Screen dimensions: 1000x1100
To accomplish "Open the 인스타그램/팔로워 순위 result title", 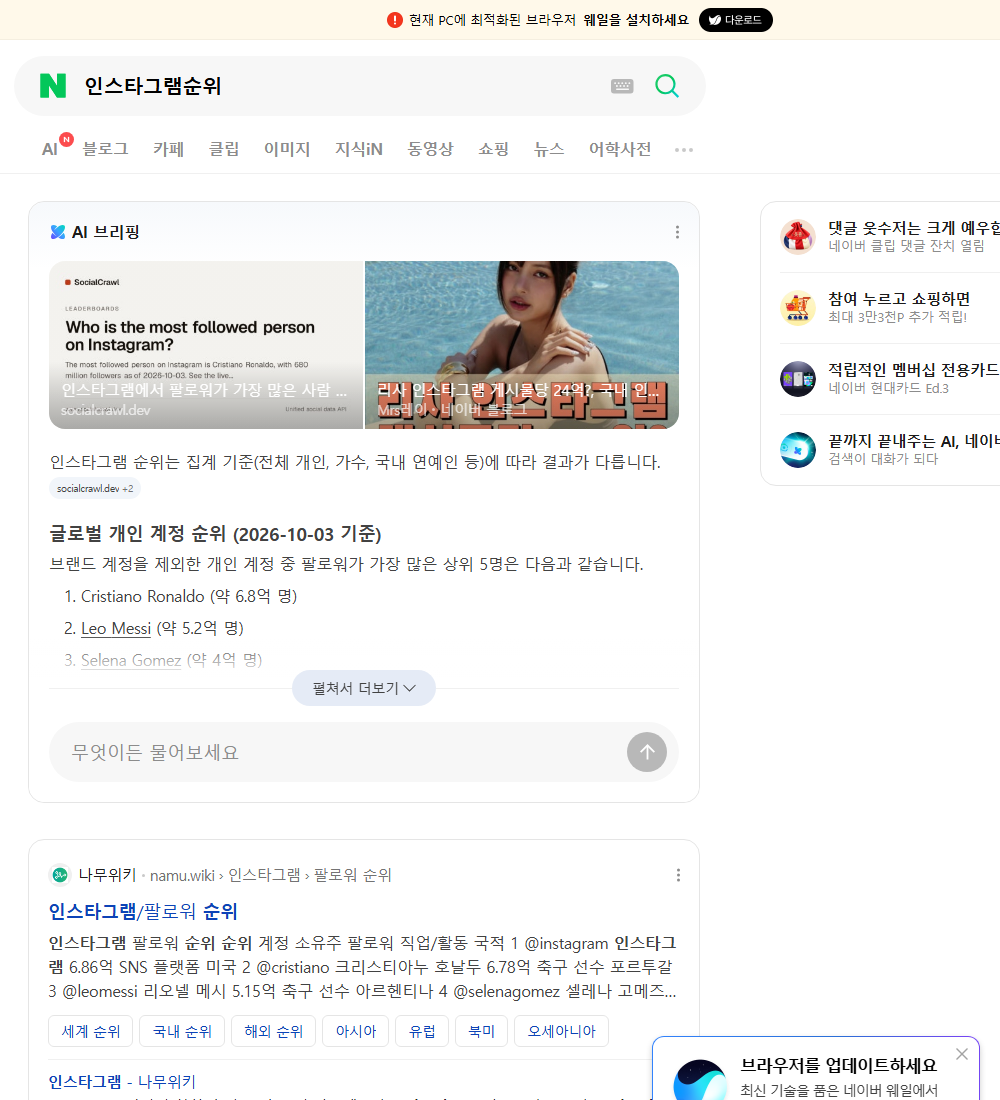I will (x=143, y=911).
